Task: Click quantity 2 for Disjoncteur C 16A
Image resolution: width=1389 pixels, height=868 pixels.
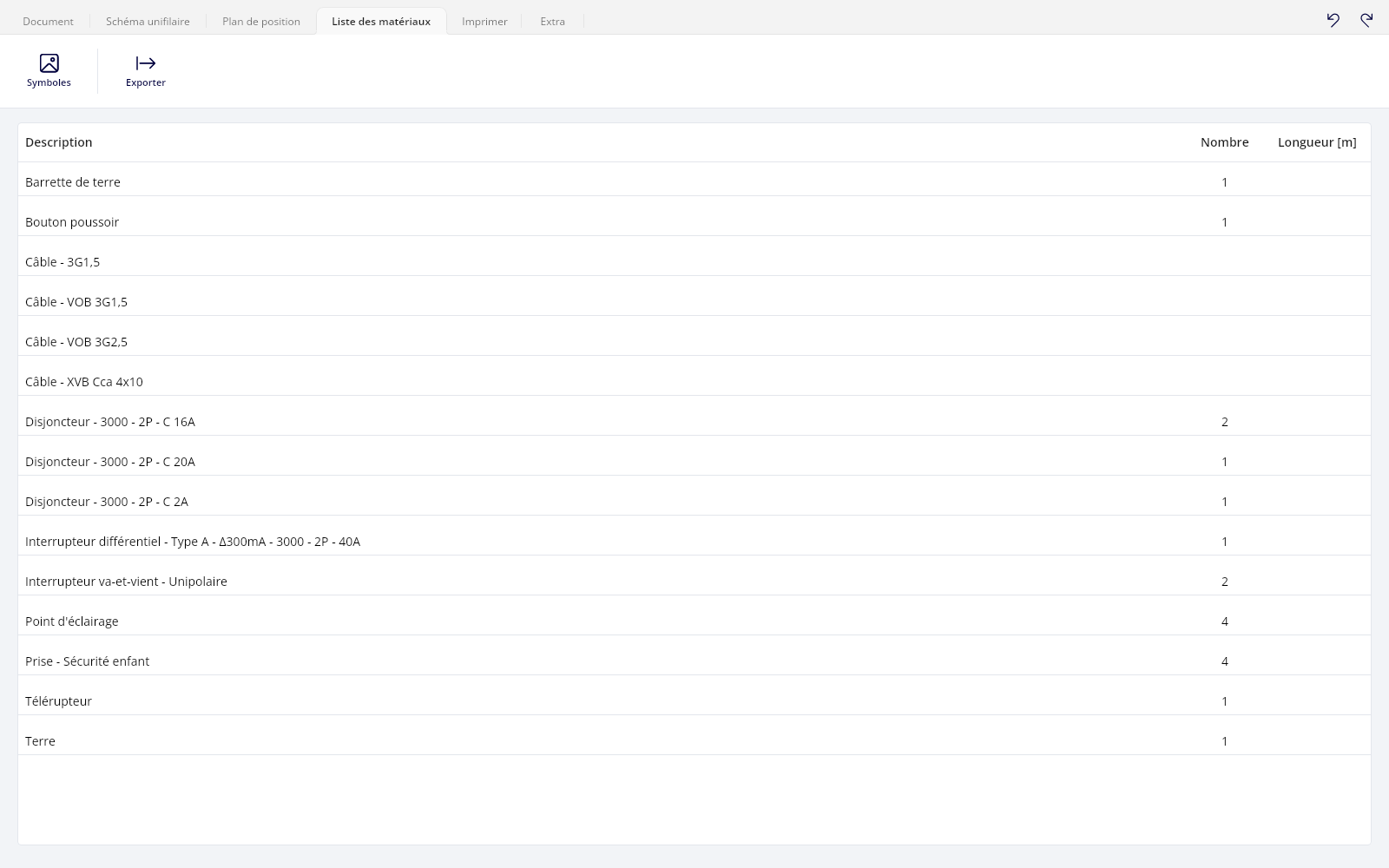Action: (1225, 422)
